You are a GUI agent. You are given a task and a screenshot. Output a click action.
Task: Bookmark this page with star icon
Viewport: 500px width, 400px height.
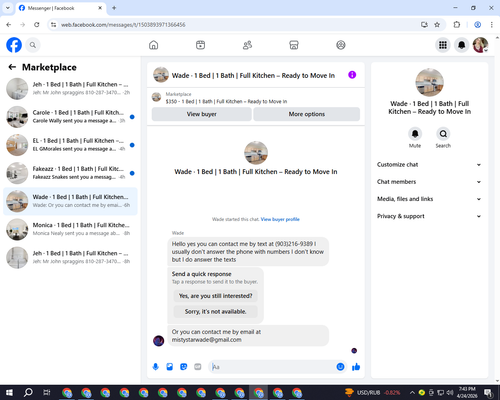437,25
